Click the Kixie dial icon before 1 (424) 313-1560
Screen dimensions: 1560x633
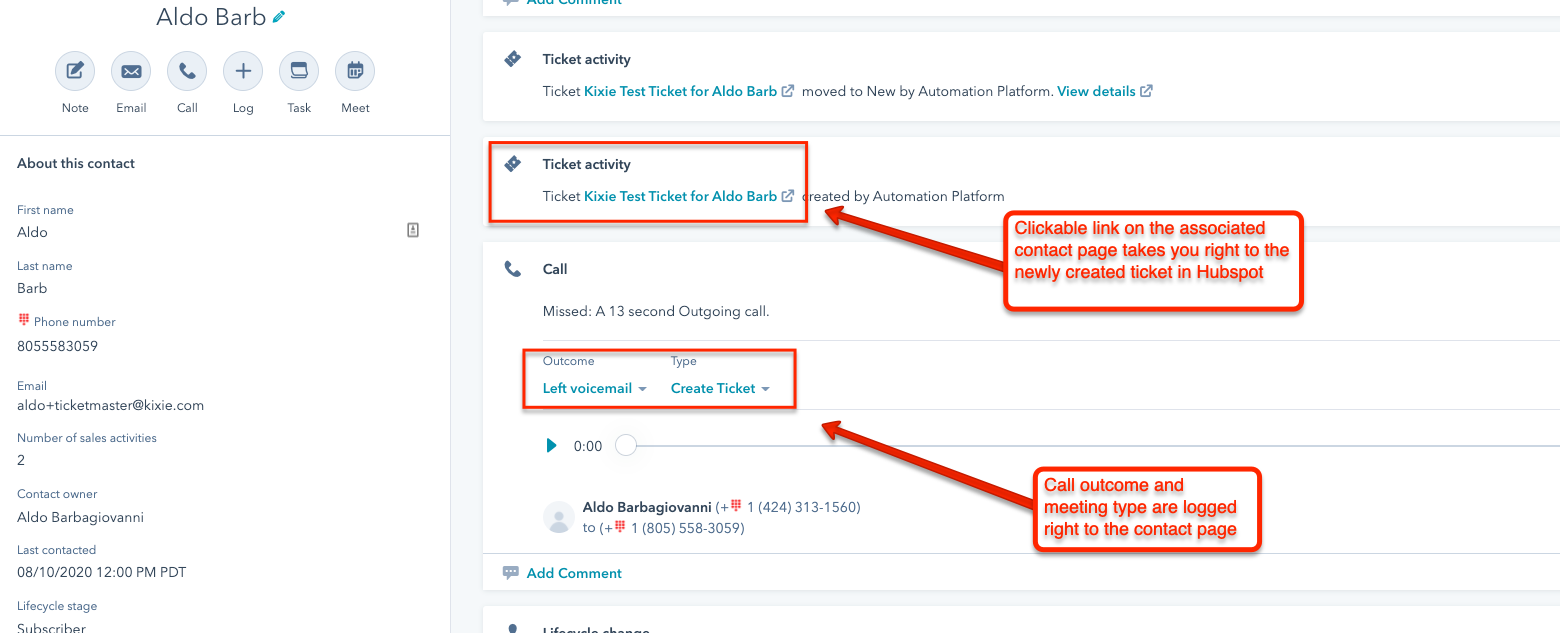click(x=736, y=506)
